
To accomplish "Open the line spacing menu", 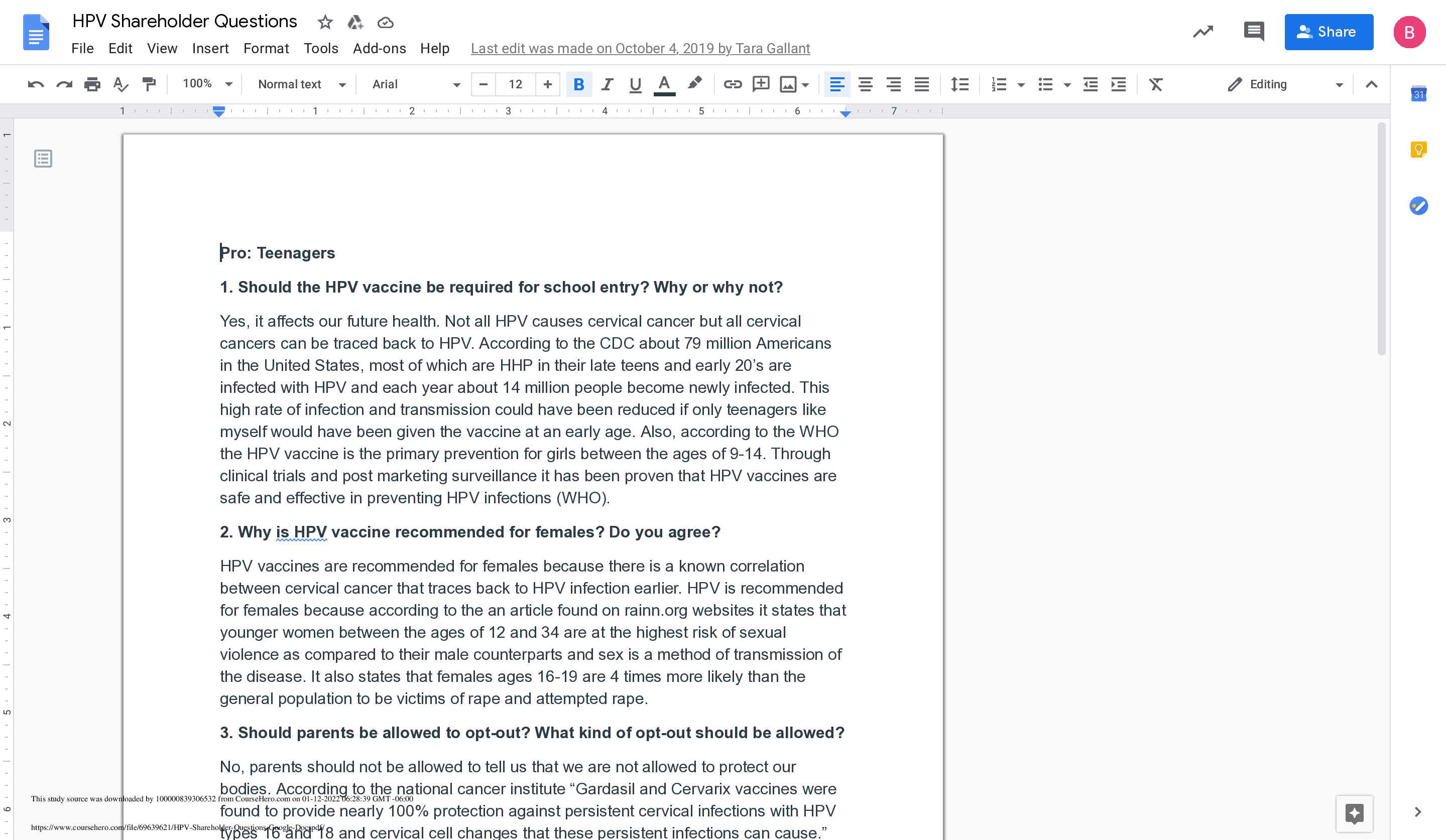I will pyautogui.click(x=959, y=84).
